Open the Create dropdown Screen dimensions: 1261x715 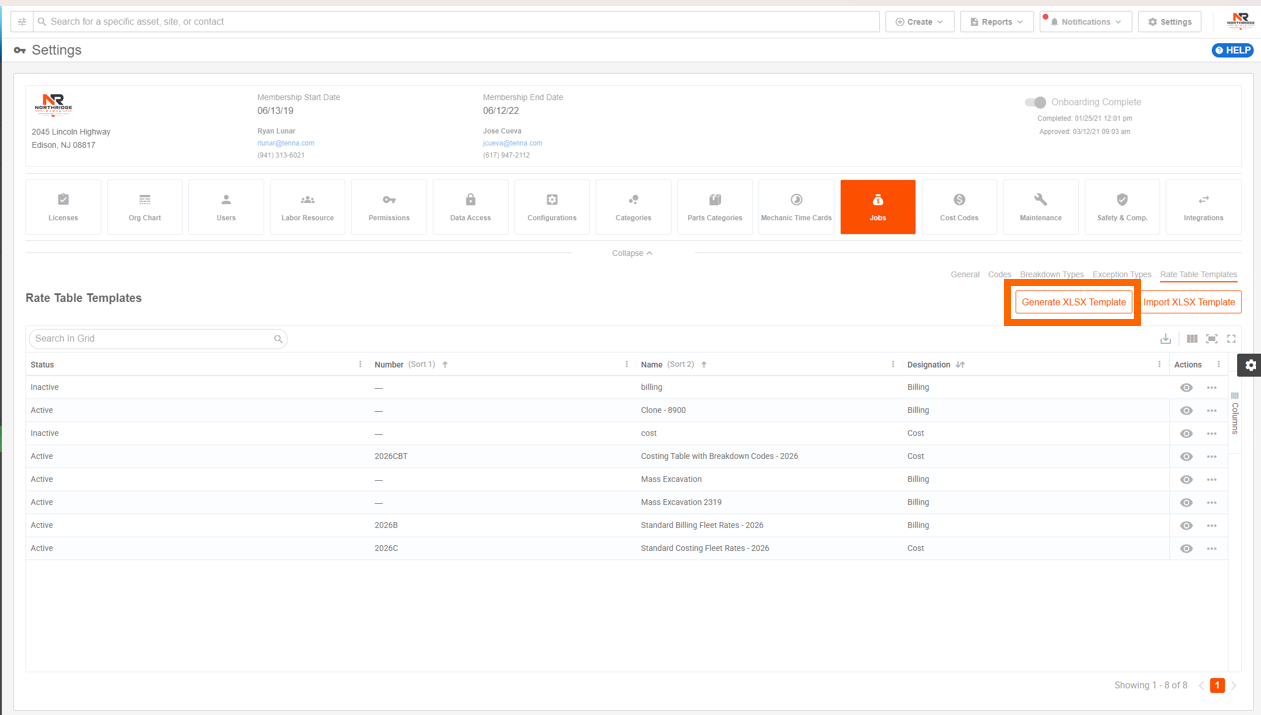click(x=920, y=21)
